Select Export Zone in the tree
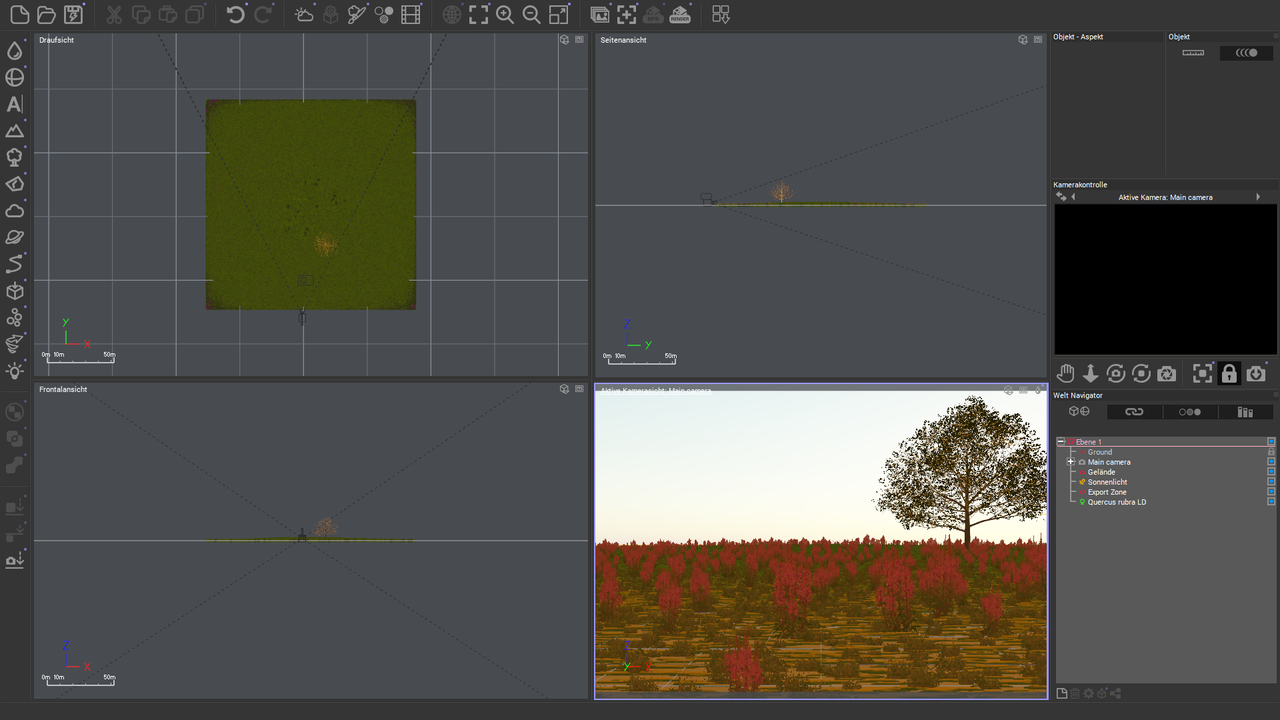Screen dimensions: 1280x720 coord(1107,492)
